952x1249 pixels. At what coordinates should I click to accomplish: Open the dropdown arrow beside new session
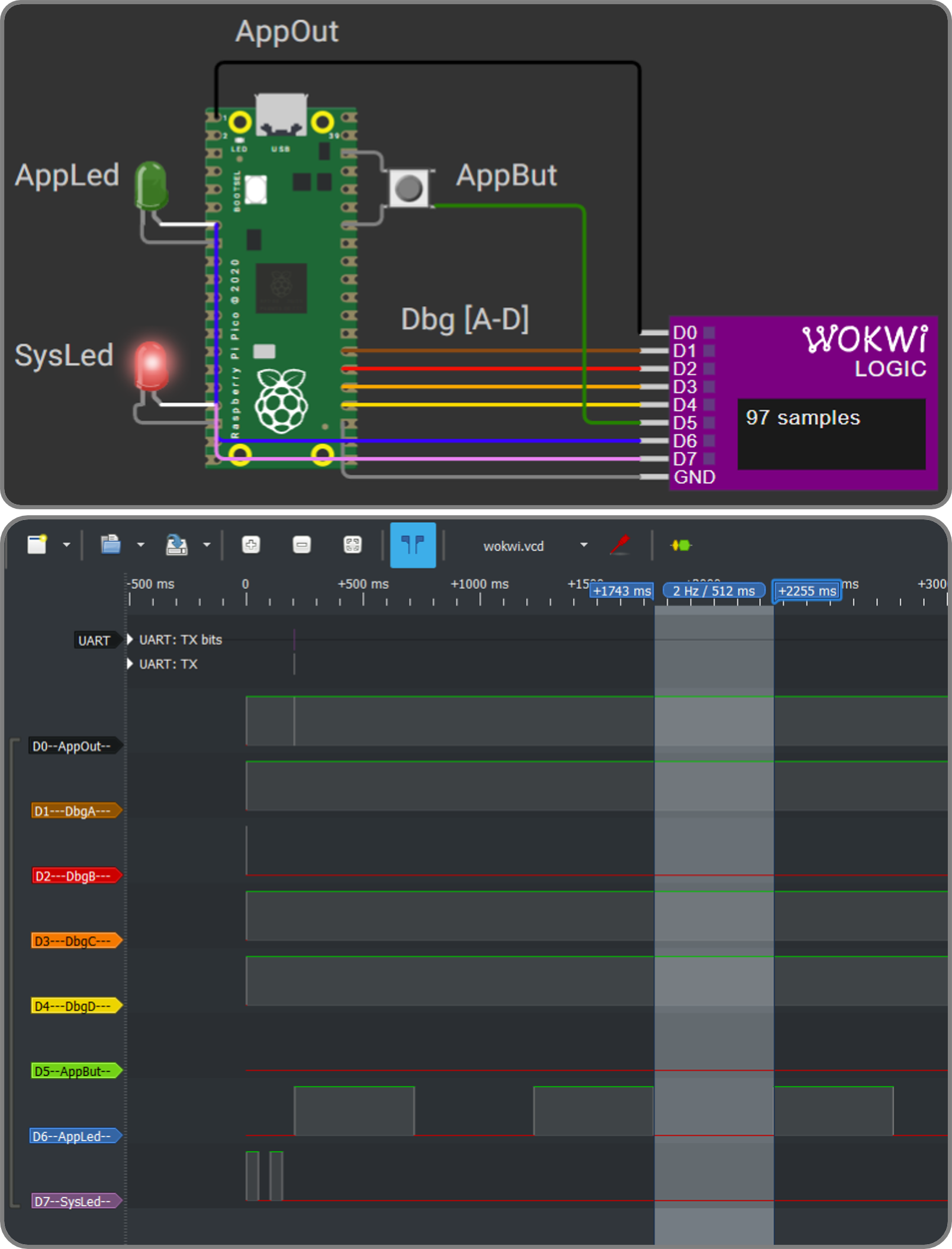tap(67, 545)
